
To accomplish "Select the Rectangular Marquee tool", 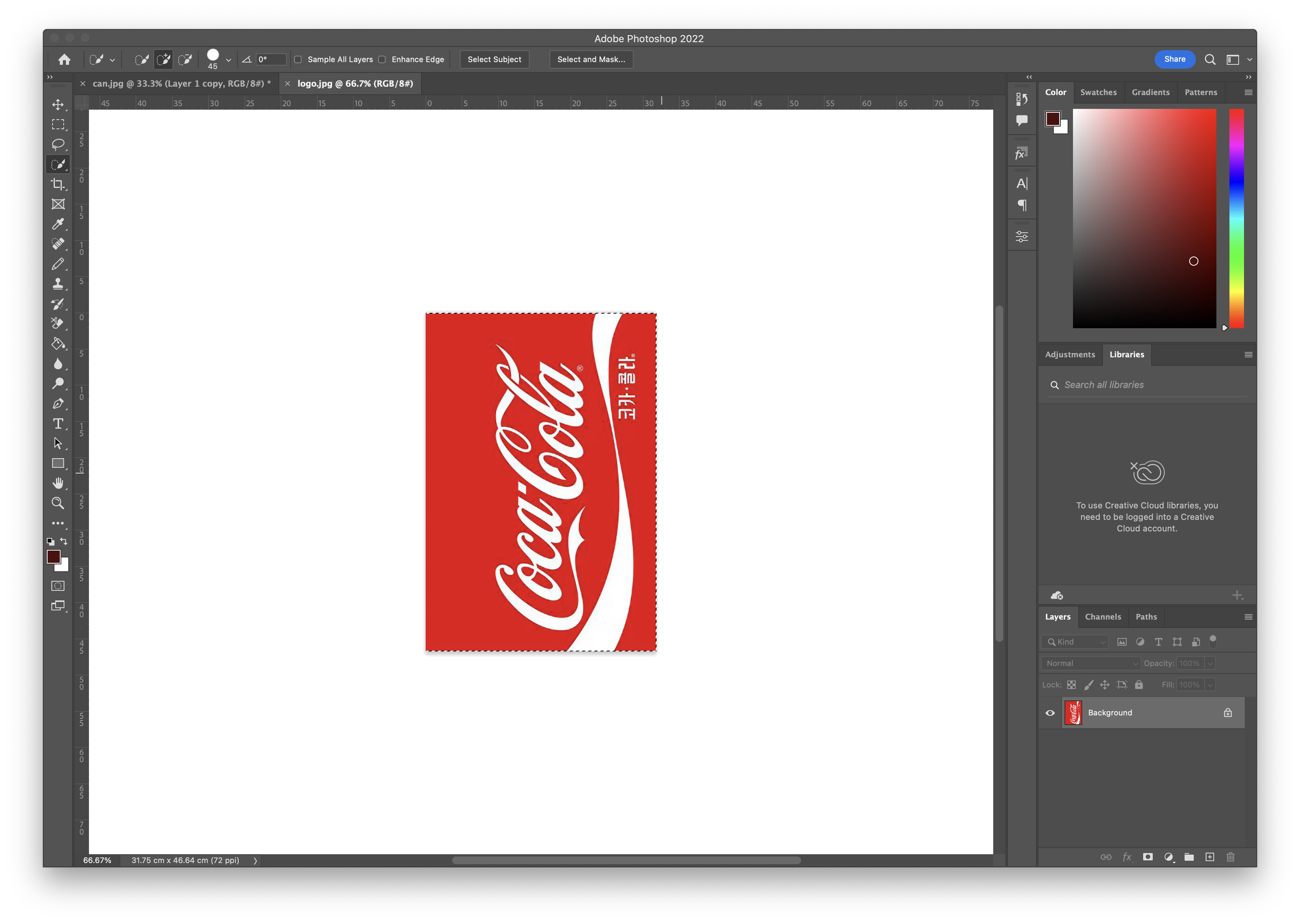I will [58, 124].
